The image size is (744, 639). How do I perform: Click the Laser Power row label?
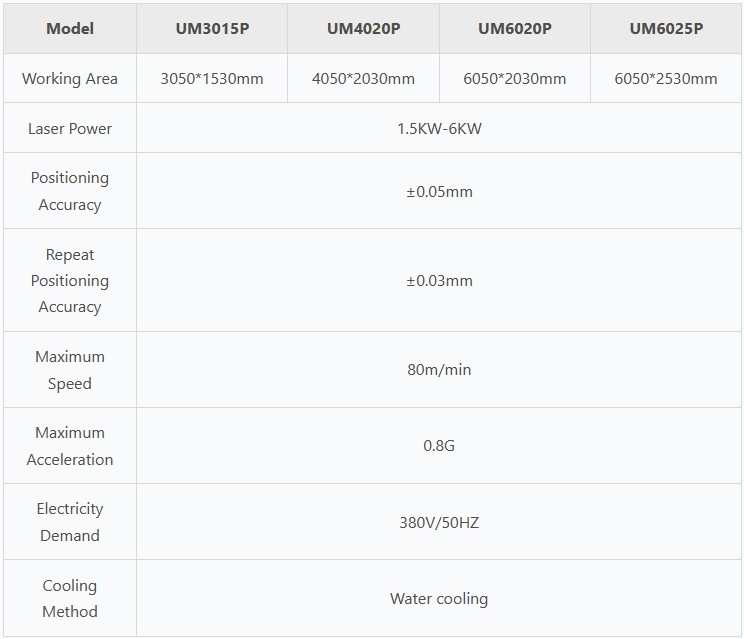pos(70,128)
